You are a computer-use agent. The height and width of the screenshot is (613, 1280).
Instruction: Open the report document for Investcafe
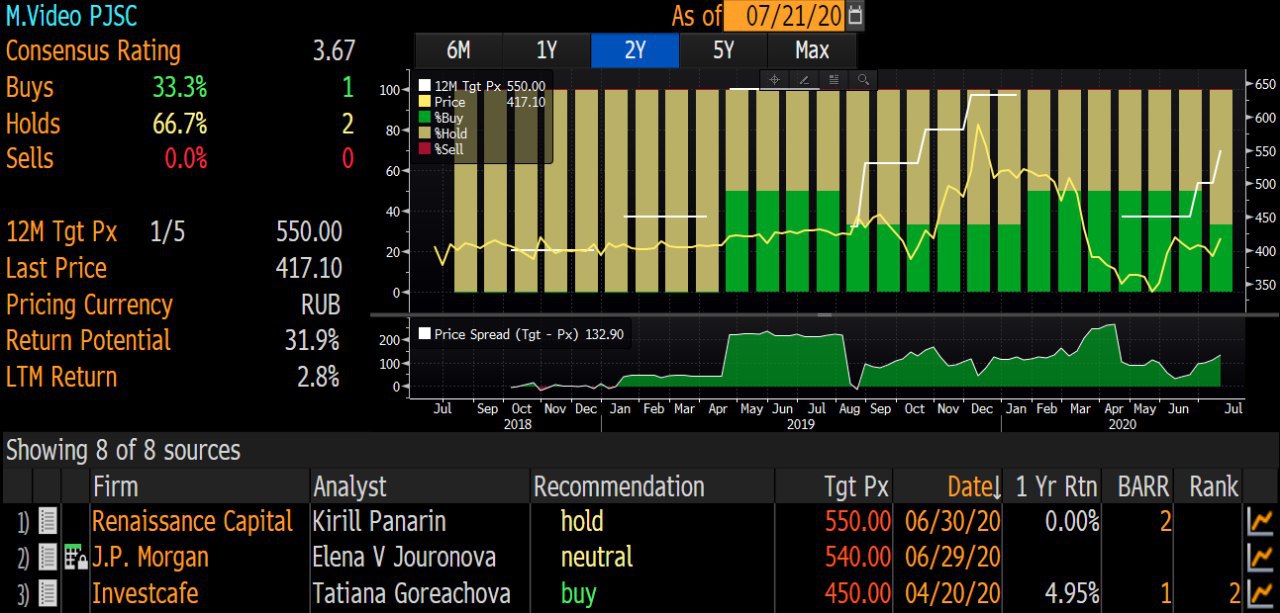tap(47, 594)
